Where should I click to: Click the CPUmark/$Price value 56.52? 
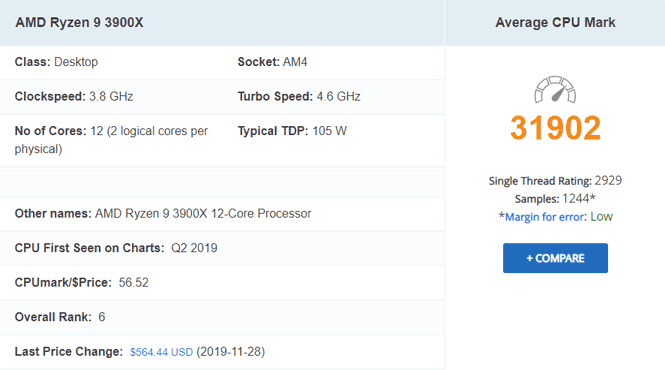[x=134, y=283]
